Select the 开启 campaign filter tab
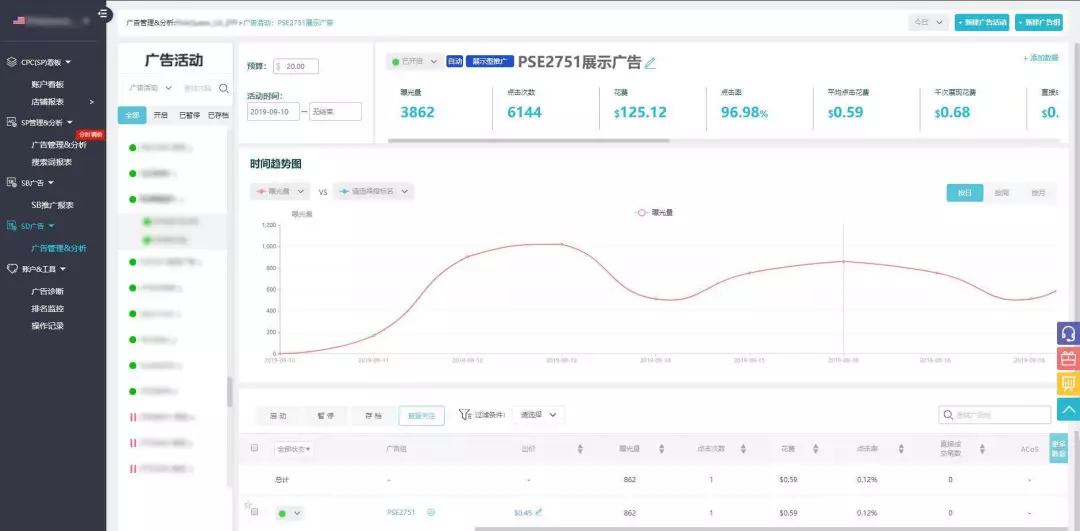 (x=160, y=115)
